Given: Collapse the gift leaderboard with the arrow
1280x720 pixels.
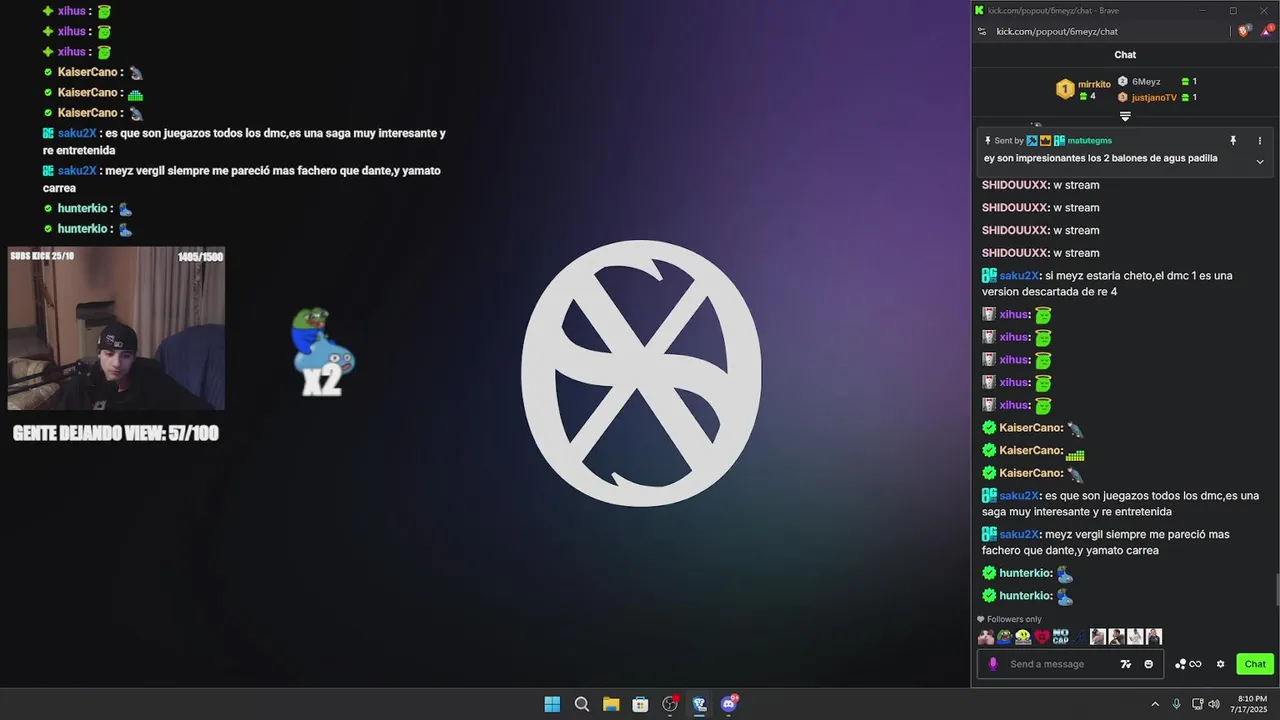Looking at the screenshot, I should tap(1125, 116).
